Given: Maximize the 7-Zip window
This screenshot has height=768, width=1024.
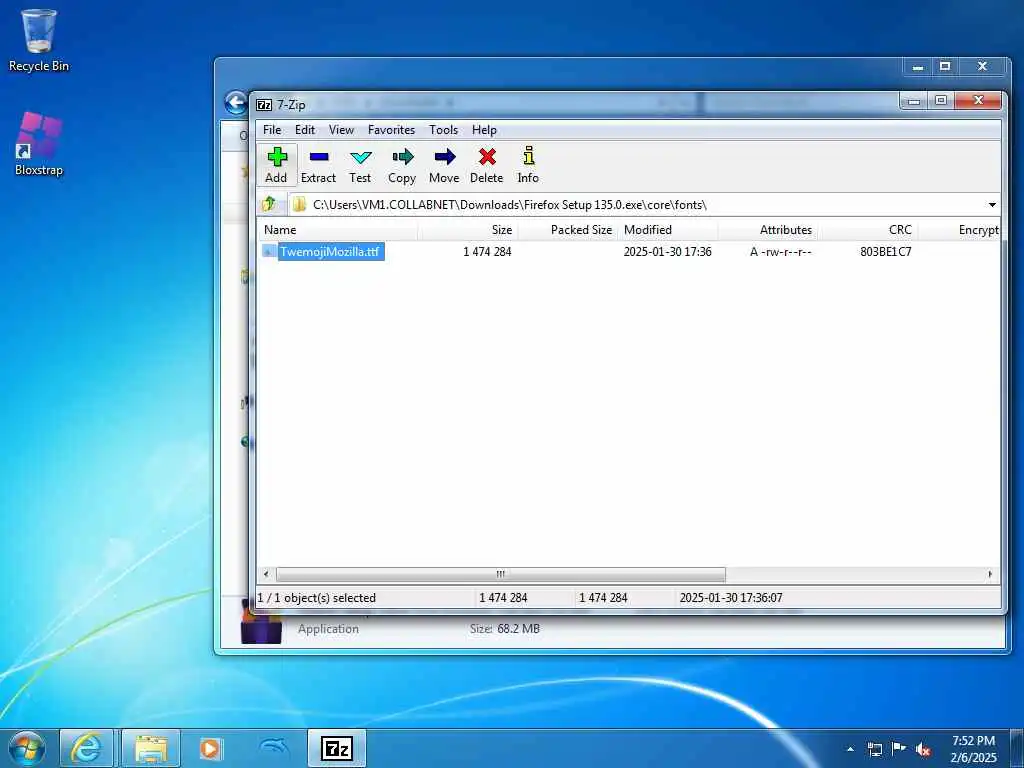Looking at the screenshot, I should 941,101.
